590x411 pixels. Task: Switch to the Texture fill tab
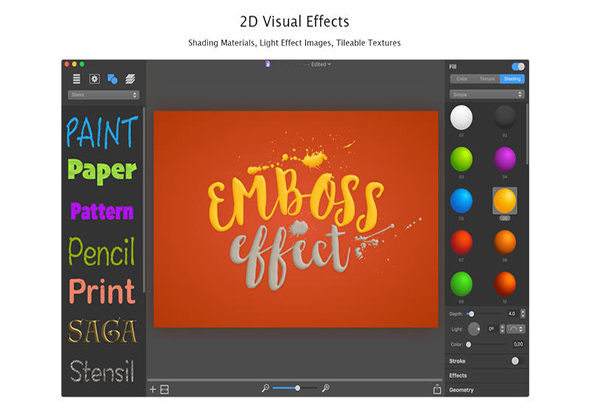[x=487, y=79]
